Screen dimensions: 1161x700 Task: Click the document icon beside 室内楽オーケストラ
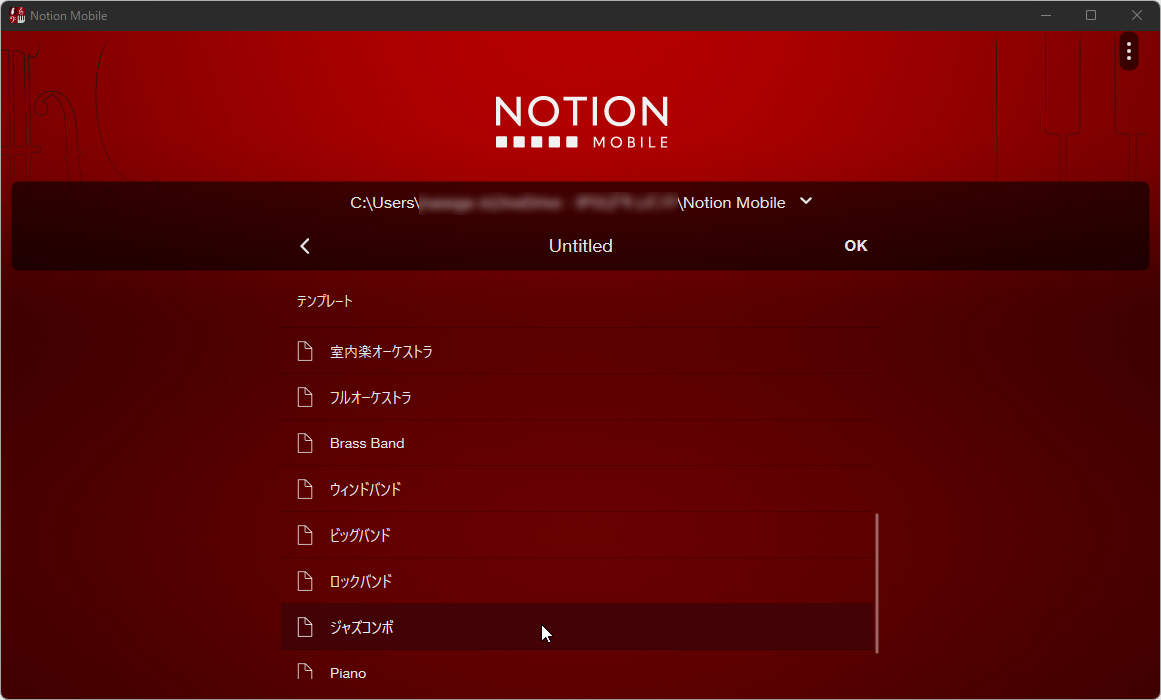coord(305,351)
